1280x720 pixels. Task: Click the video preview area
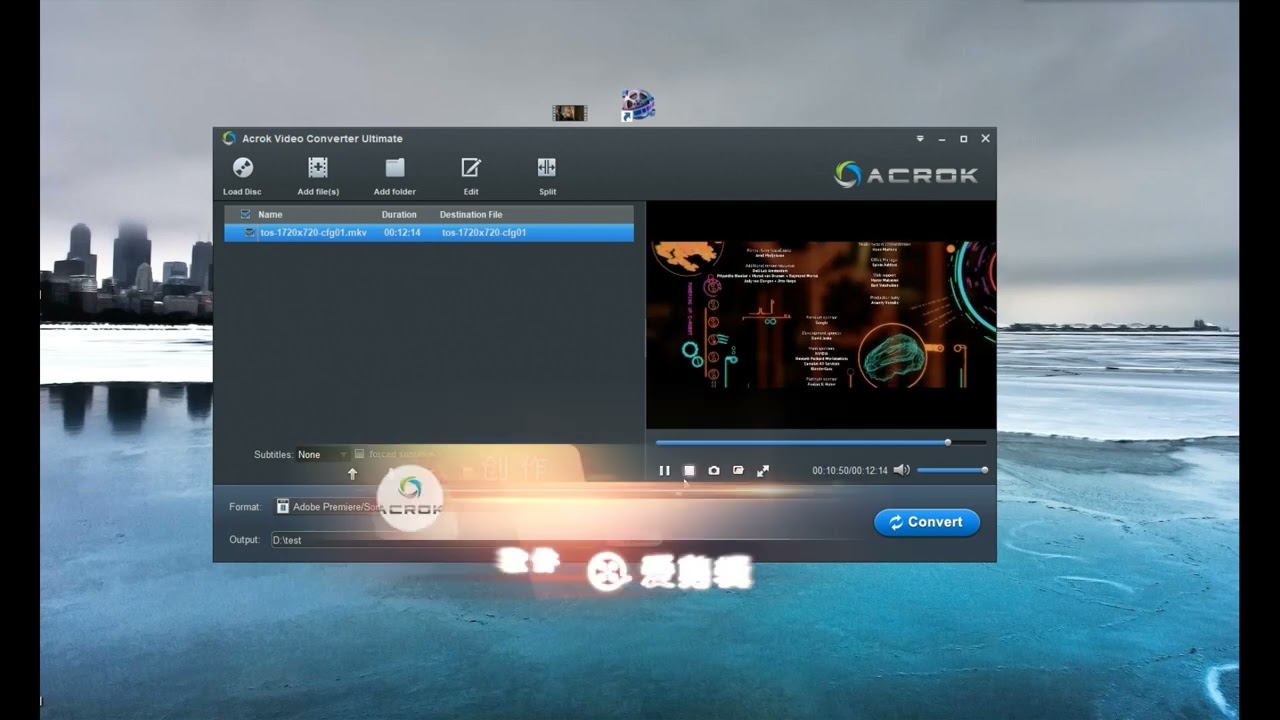point(821,315)
